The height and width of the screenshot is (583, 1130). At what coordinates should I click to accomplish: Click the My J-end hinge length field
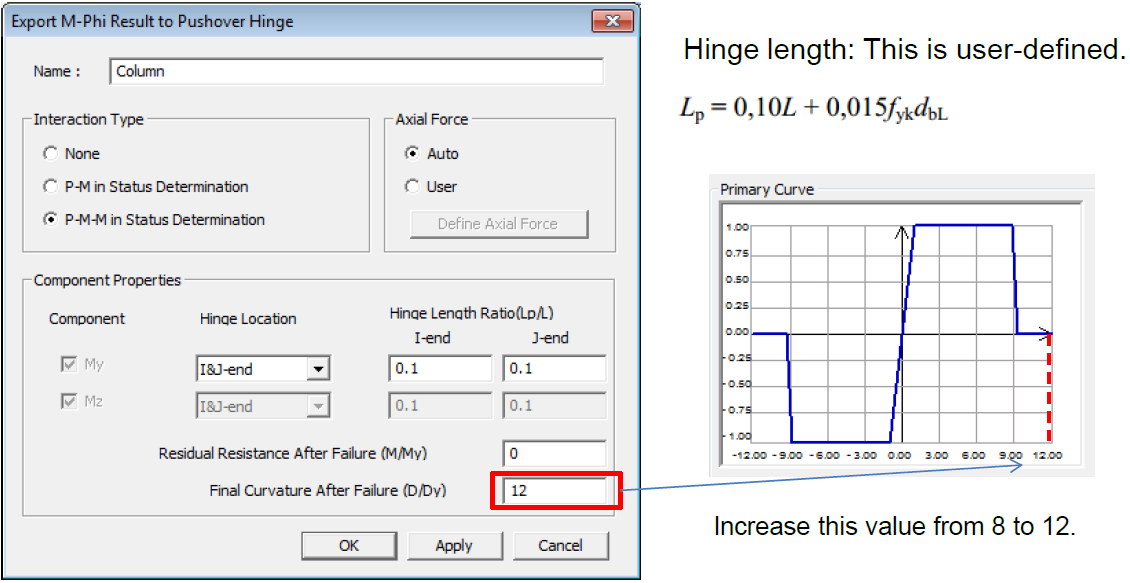pyautogui.click(x=554, y=369)
